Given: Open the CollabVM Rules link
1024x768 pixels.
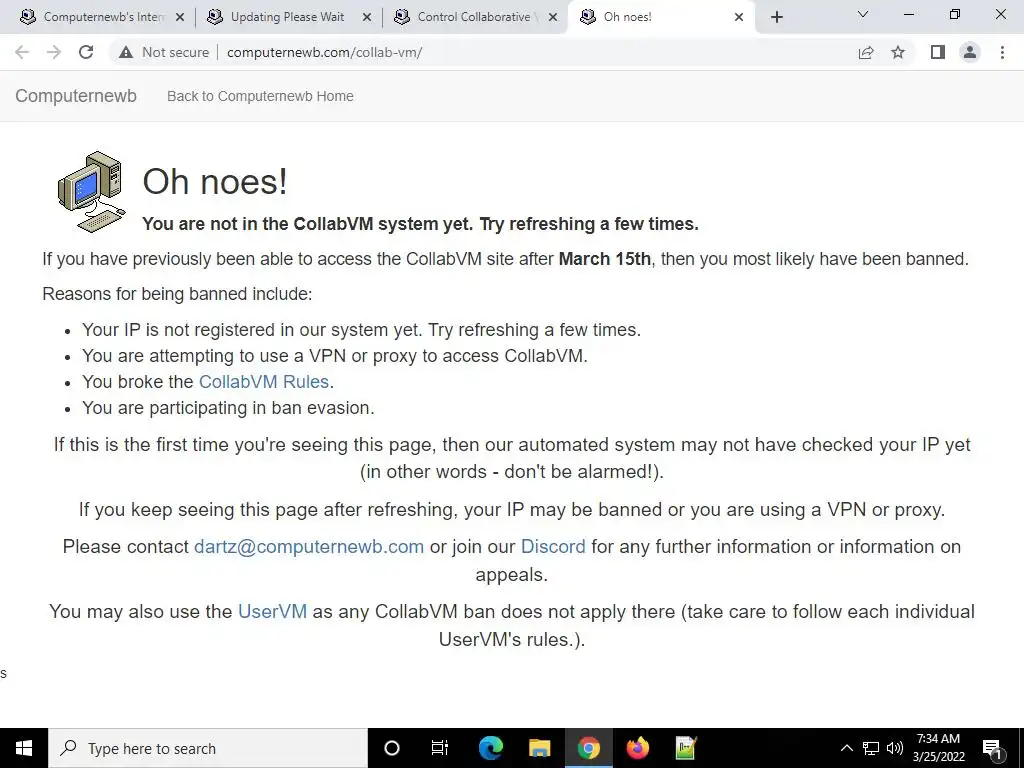Looking at the screenshot, I should [x=264, y=381].
